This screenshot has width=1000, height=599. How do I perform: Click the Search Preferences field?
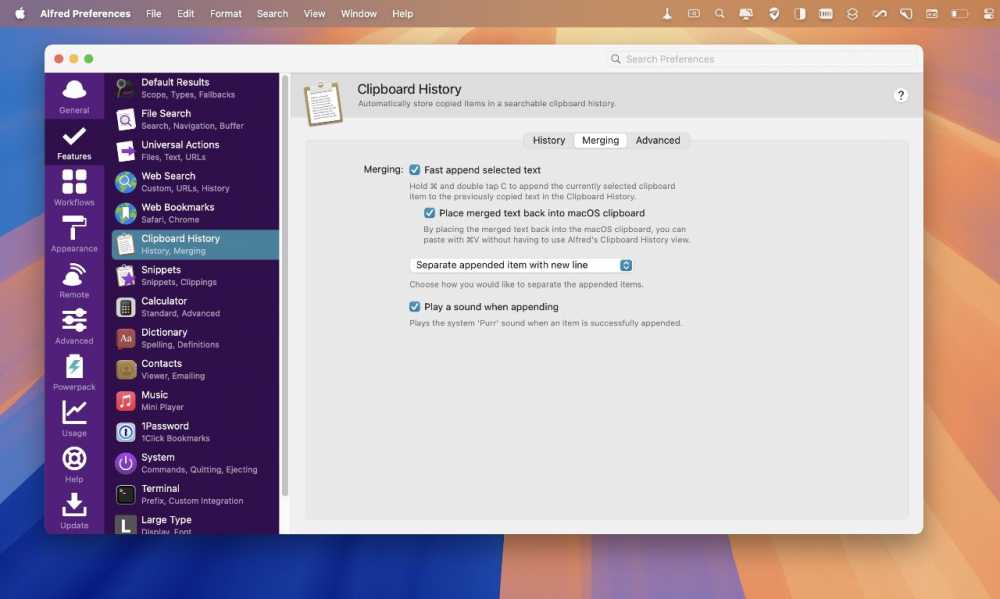(x=762, y=59)
